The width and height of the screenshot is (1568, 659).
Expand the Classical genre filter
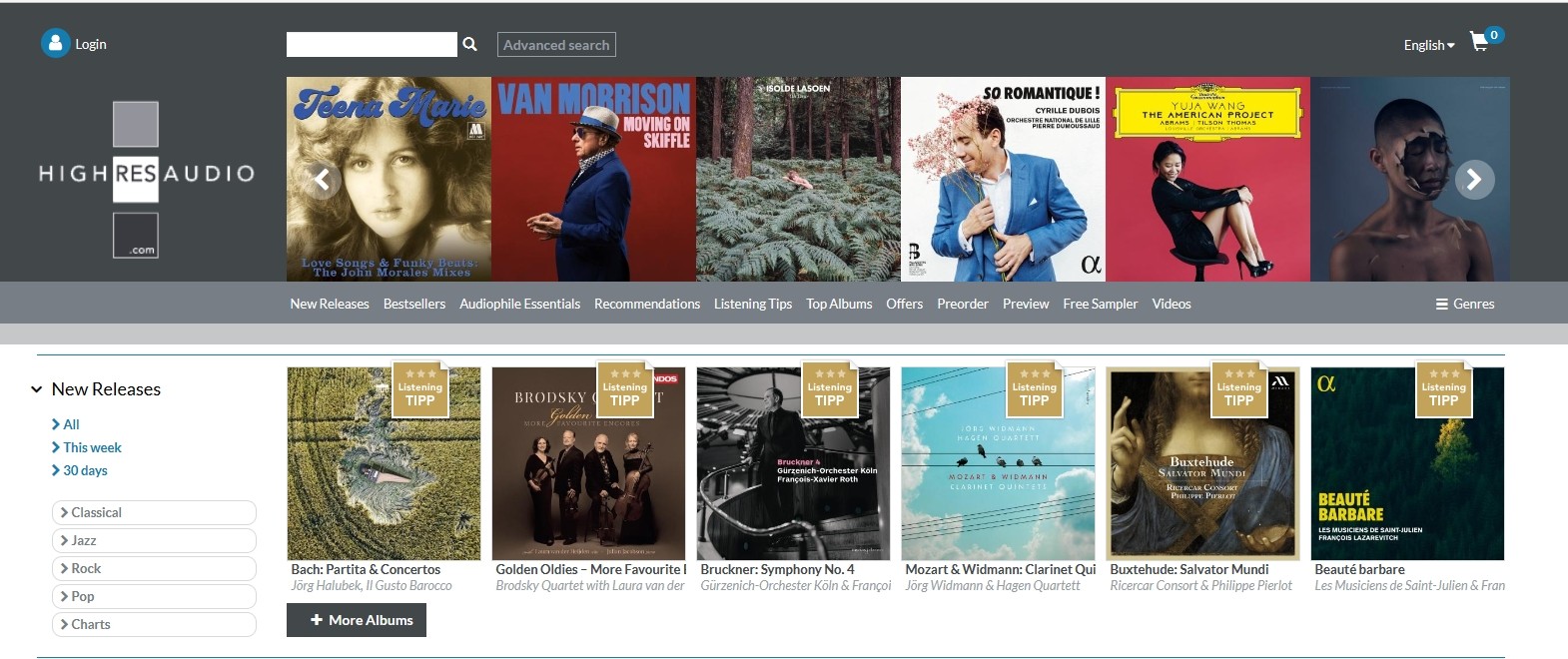click(154, 512)
